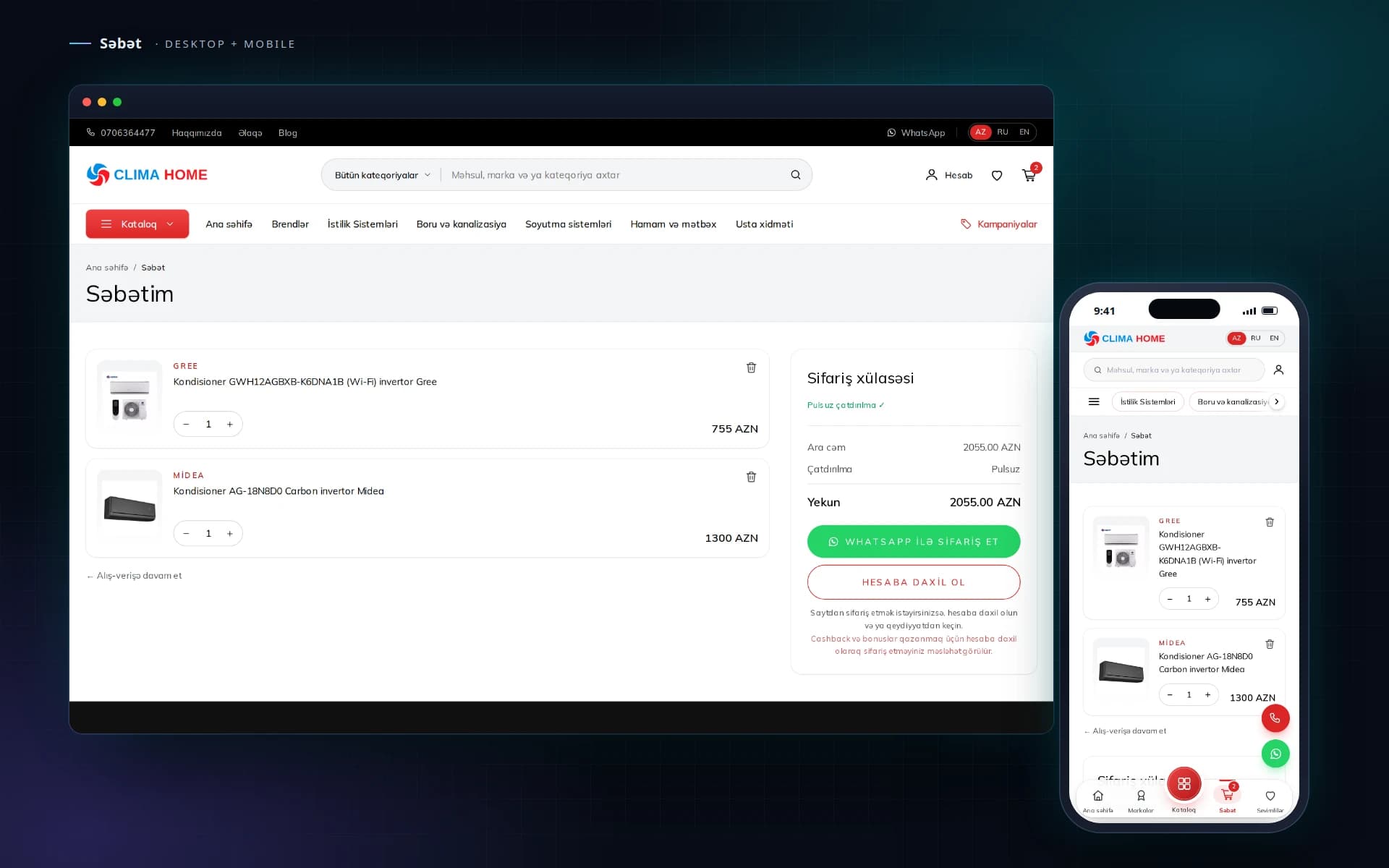Switch desktop language to RU

[x=1002, y=132]
